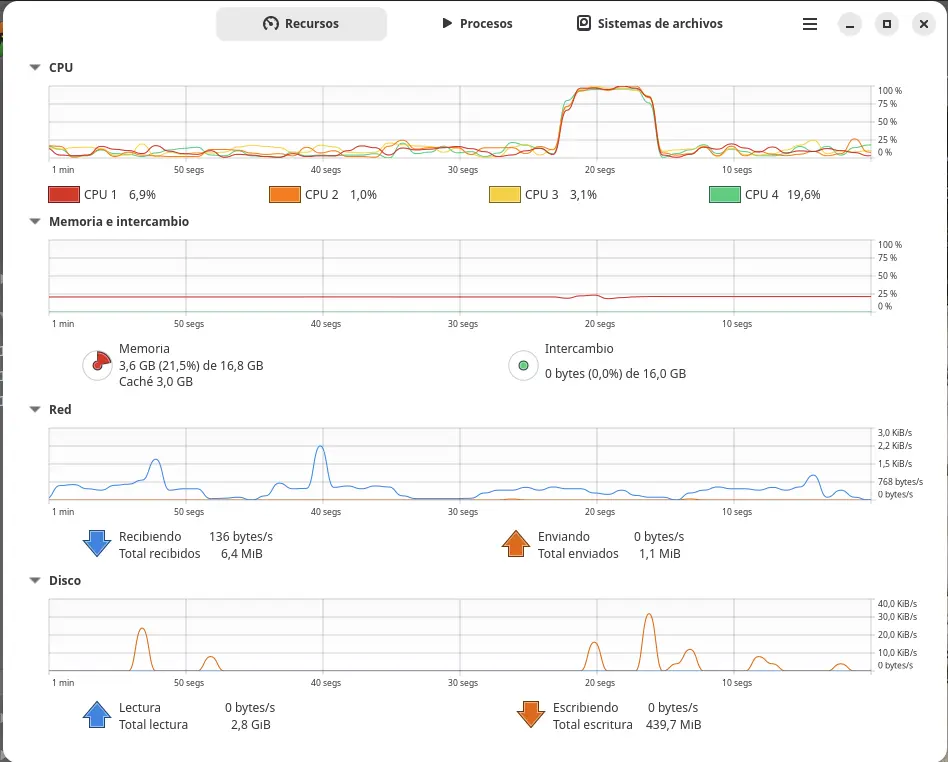Maximize the system monitor window
Viewport: 948px width, 762px height.
click(887, 24)
